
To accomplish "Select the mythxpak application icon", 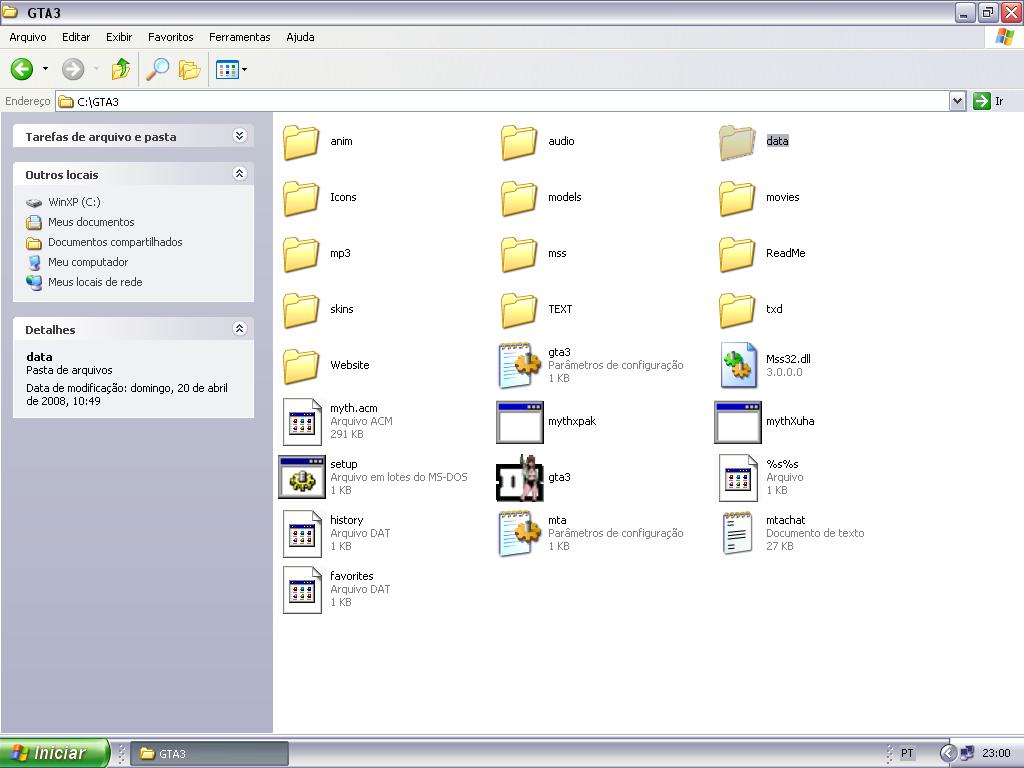I will tap(520, 422).
